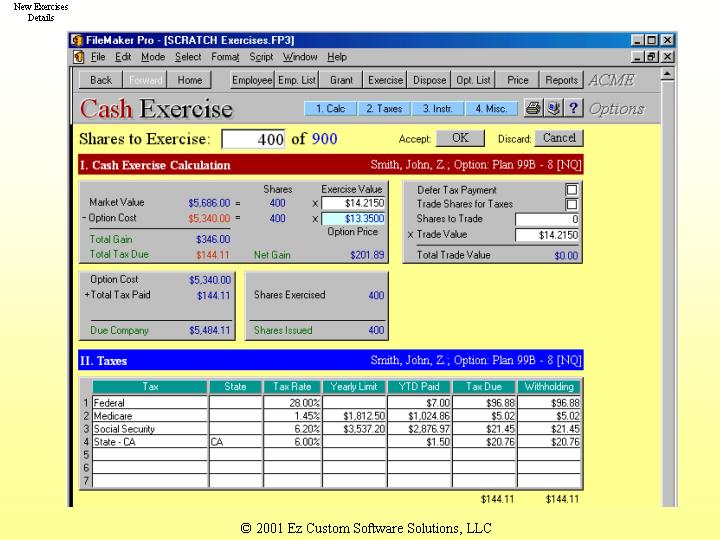Open help with the question mark icon
The image size is (720, 540).
573,108
